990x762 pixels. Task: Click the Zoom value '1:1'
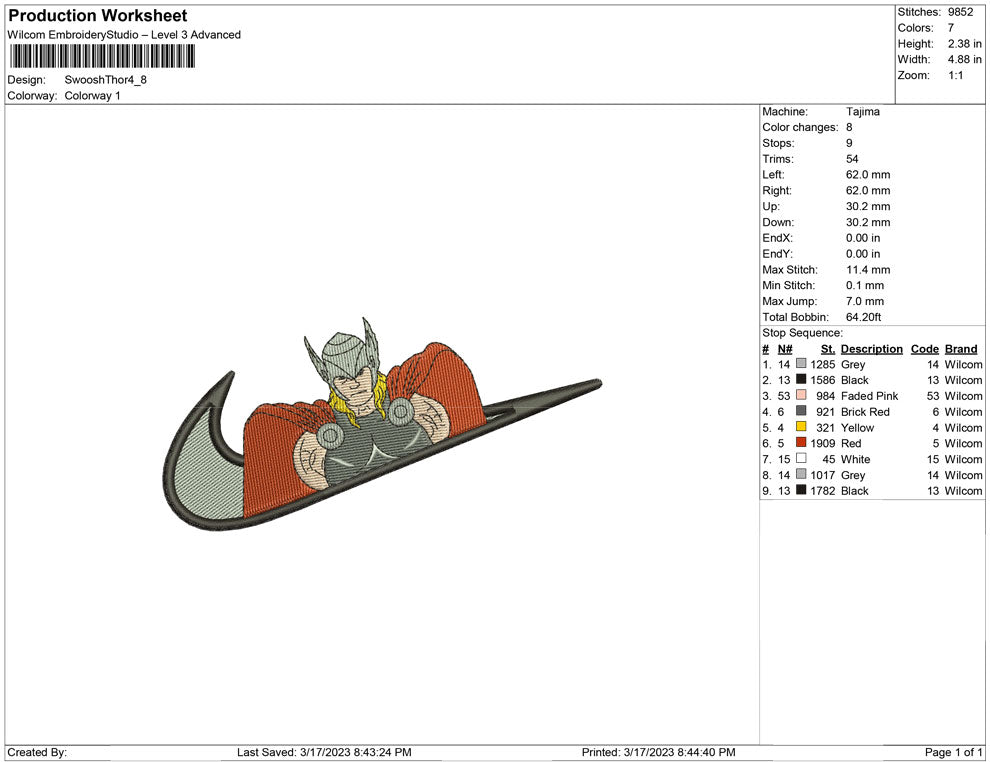click(955, 75)
